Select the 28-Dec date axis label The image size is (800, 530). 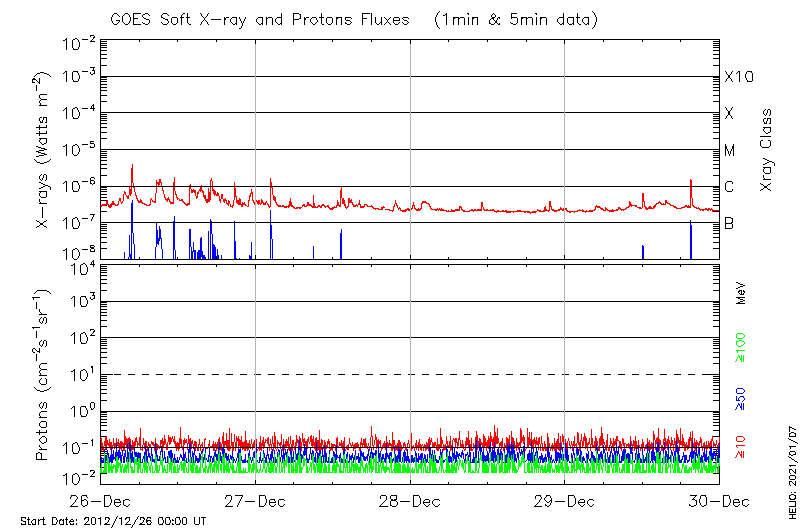coord(410,502)
